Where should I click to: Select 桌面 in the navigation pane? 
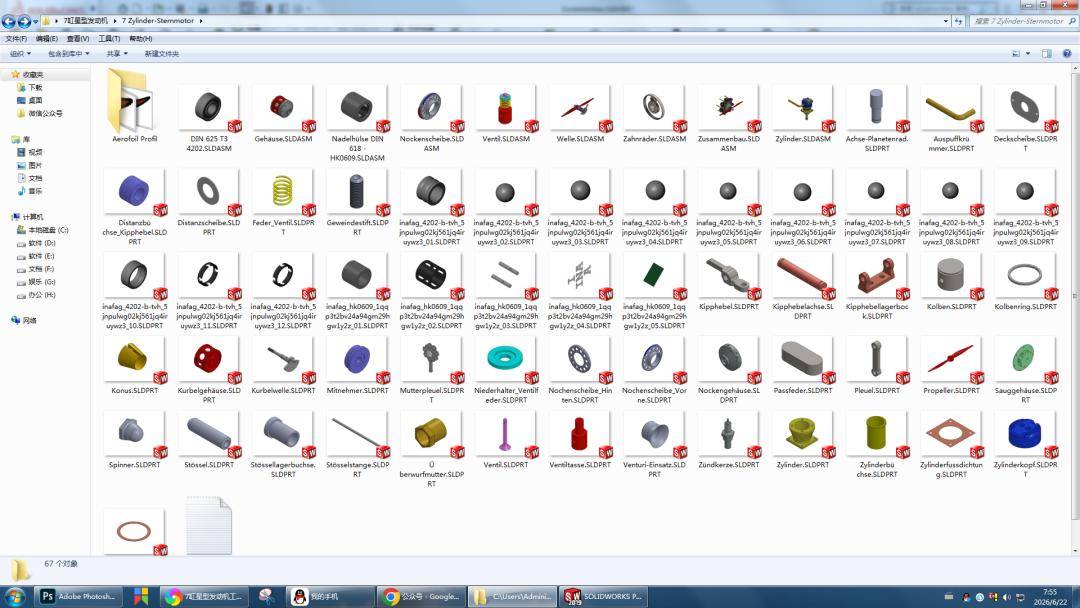tap(35, 101)
